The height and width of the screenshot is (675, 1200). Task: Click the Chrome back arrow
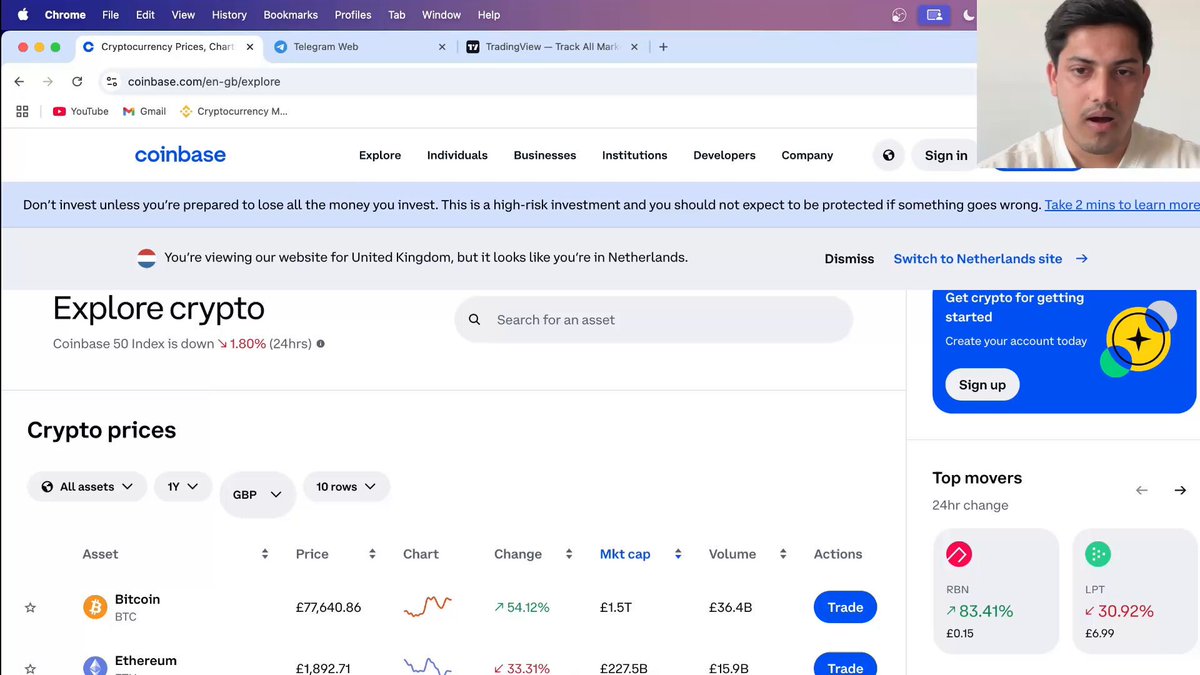click(x=19, y=81)
